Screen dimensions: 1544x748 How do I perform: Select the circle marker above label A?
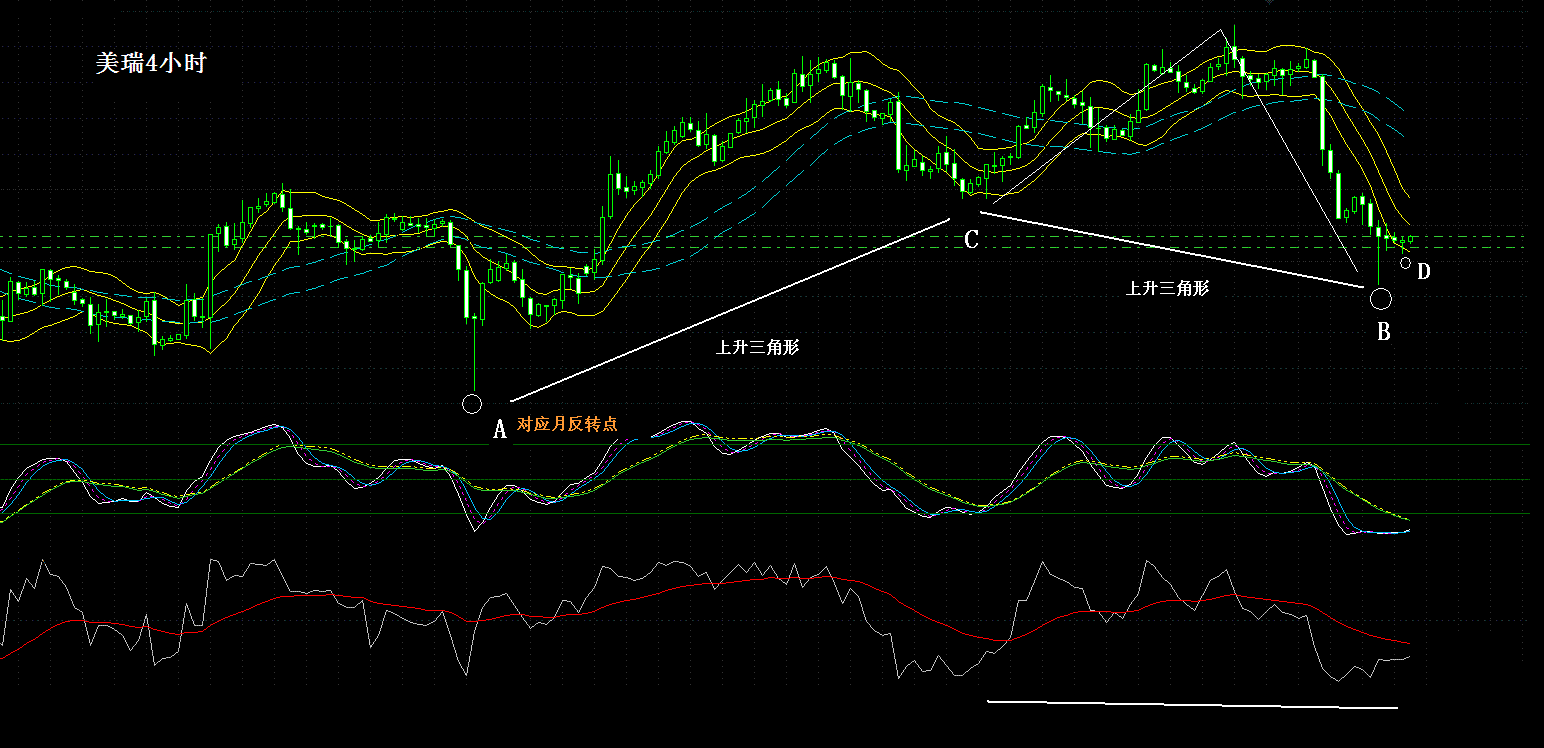coord(473,404)
